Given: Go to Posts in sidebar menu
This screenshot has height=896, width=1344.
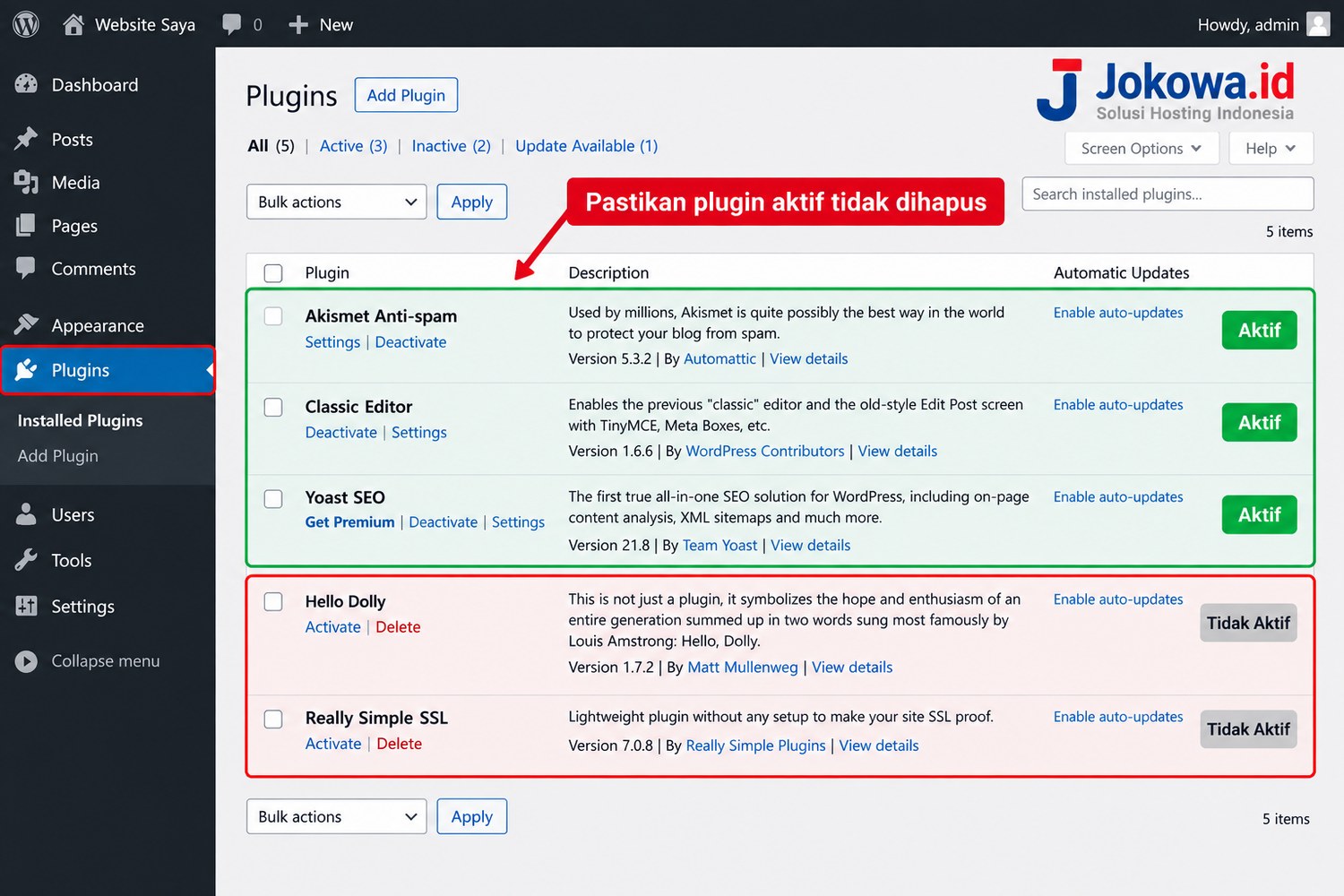Looking at the screenshot, I should click(73, 139).
